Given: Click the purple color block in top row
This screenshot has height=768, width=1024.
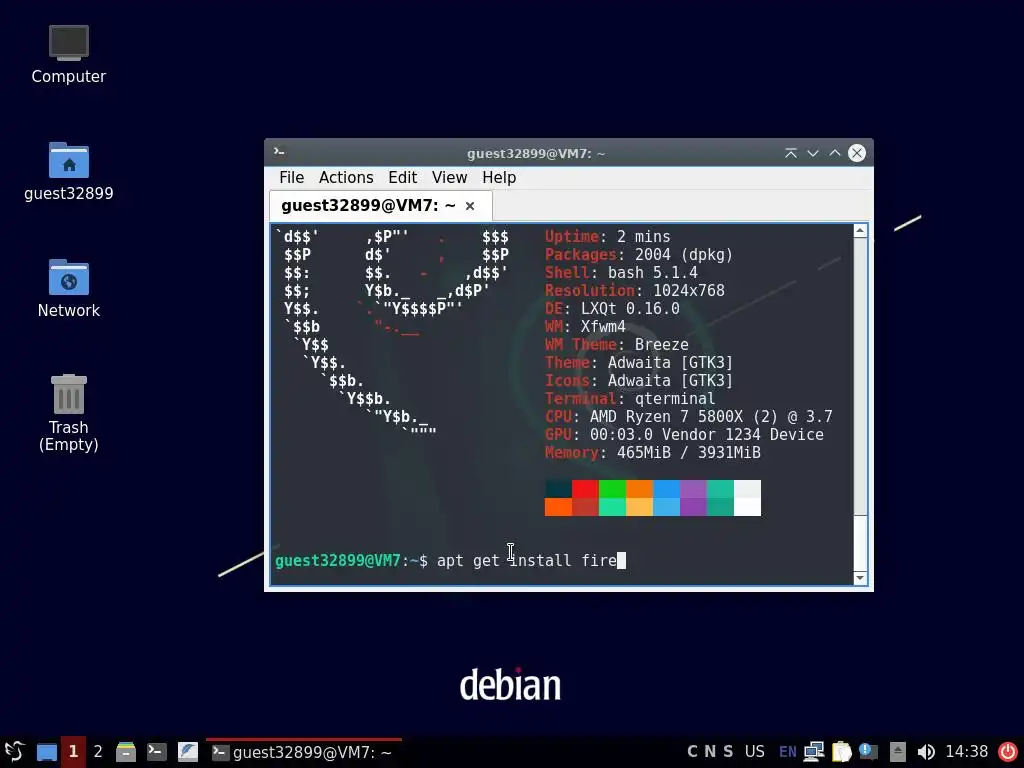Looking at the screenshot, I should [694, 489].
